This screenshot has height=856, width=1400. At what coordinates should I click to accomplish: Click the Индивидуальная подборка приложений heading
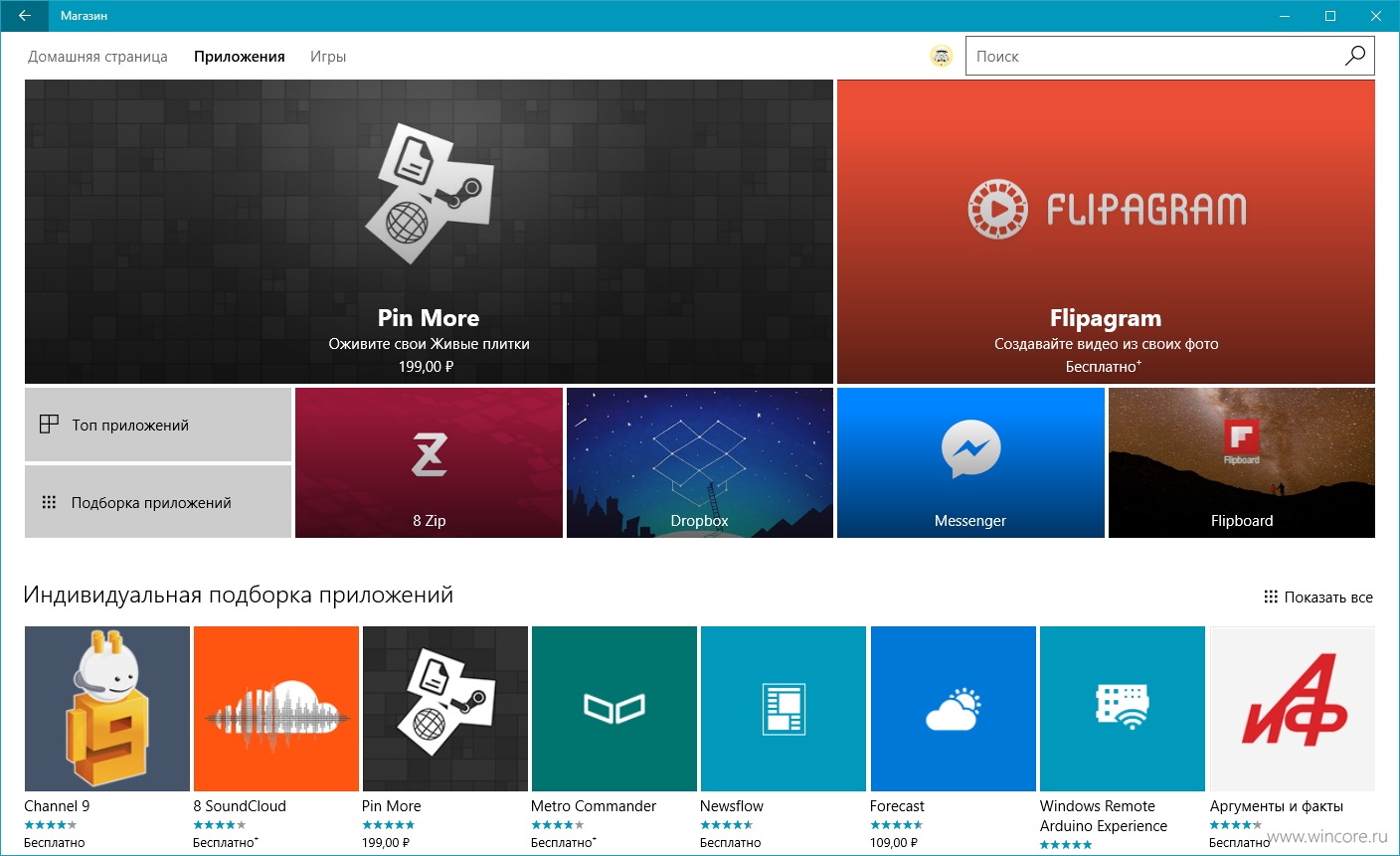point(239,596)
